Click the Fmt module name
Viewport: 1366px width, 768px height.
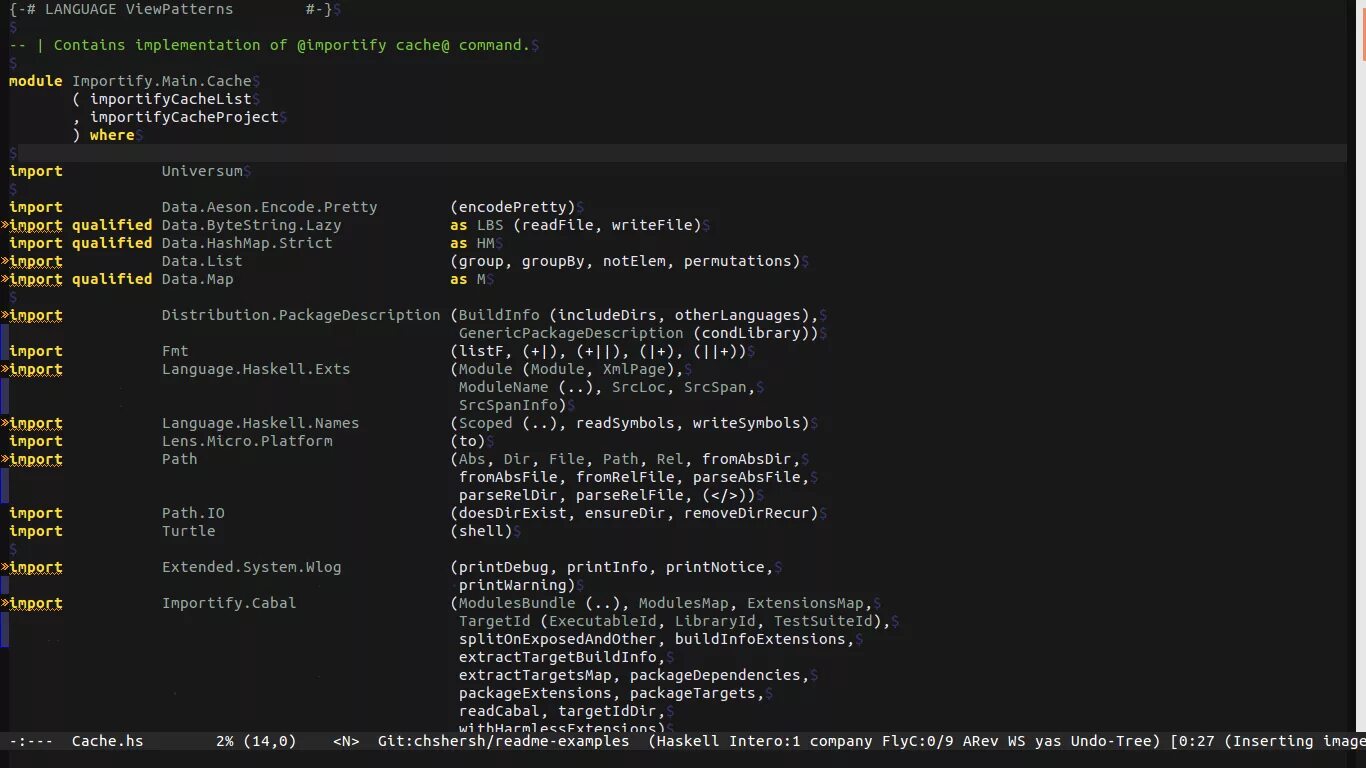click(x=175, y=351)
